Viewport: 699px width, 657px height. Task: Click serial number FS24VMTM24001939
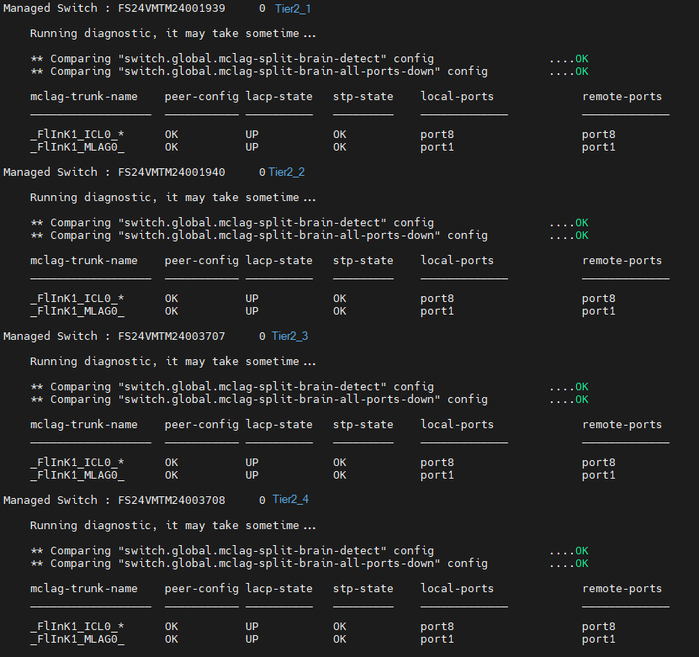(172, 8)
